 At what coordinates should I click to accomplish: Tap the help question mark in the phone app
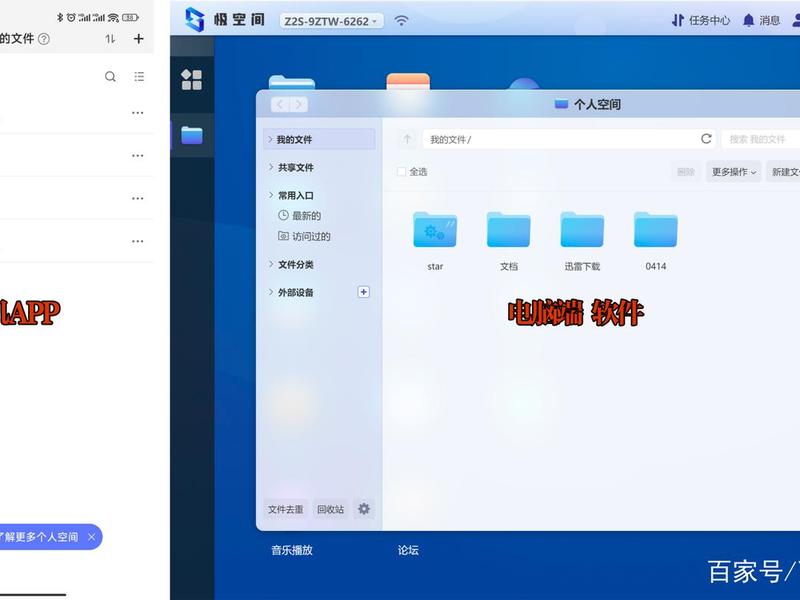[44, 39]
